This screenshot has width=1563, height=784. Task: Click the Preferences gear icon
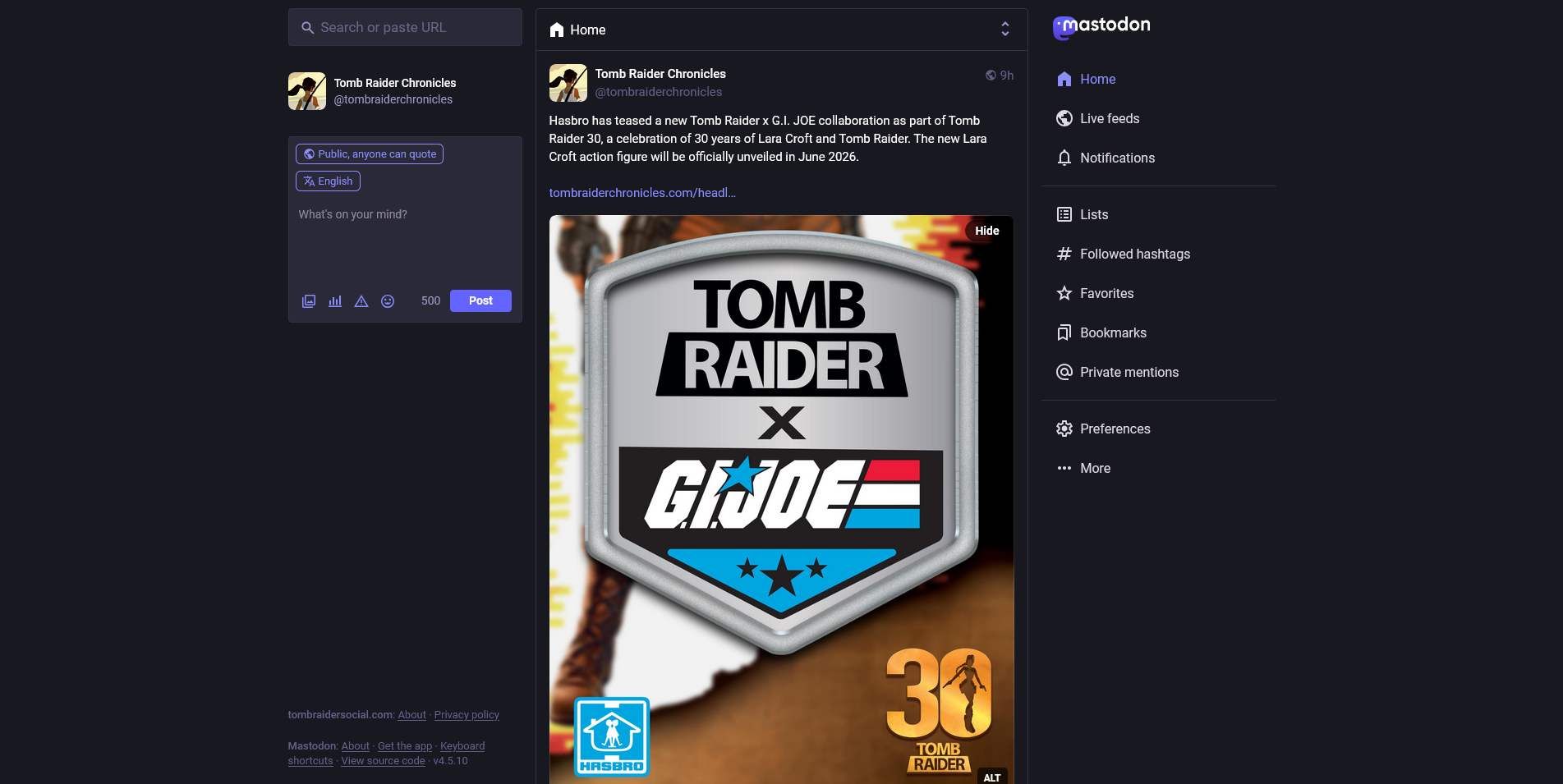tap(1064, 429)
